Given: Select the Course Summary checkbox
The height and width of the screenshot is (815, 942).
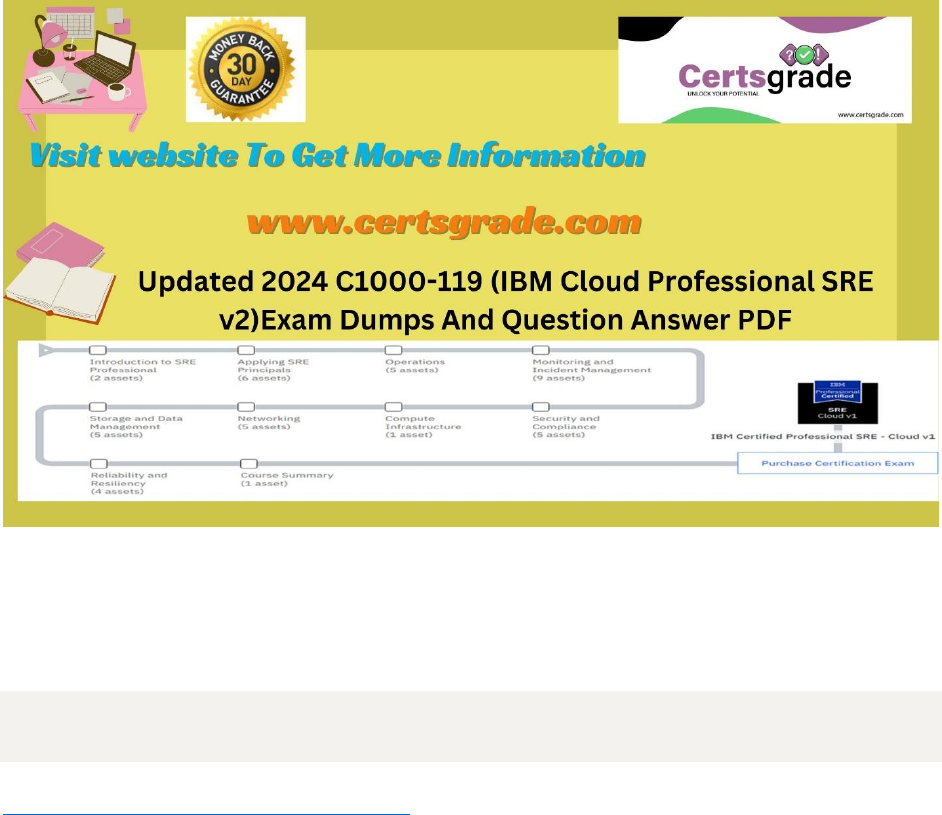Looking at the screenshot, I should pyautogui.click(x=249, y=463).
